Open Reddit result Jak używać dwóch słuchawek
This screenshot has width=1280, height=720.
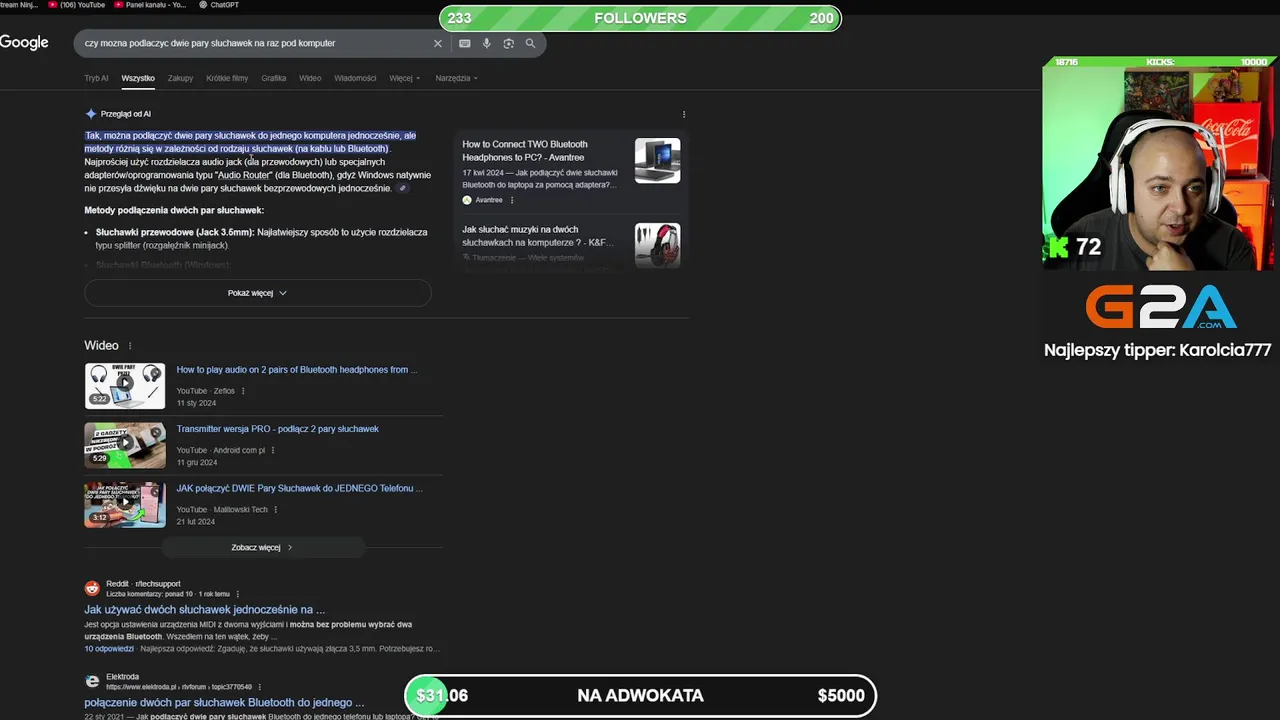pyautogui.click(x=204, y=609)
